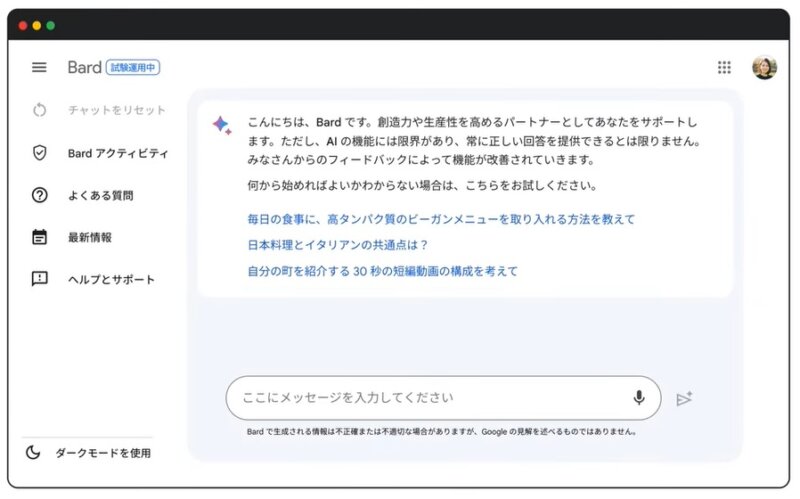Click the question mark FAQ icon
The height and width of the screenshot is (499, 800).
pyautogui.click(x=39, y=195)
